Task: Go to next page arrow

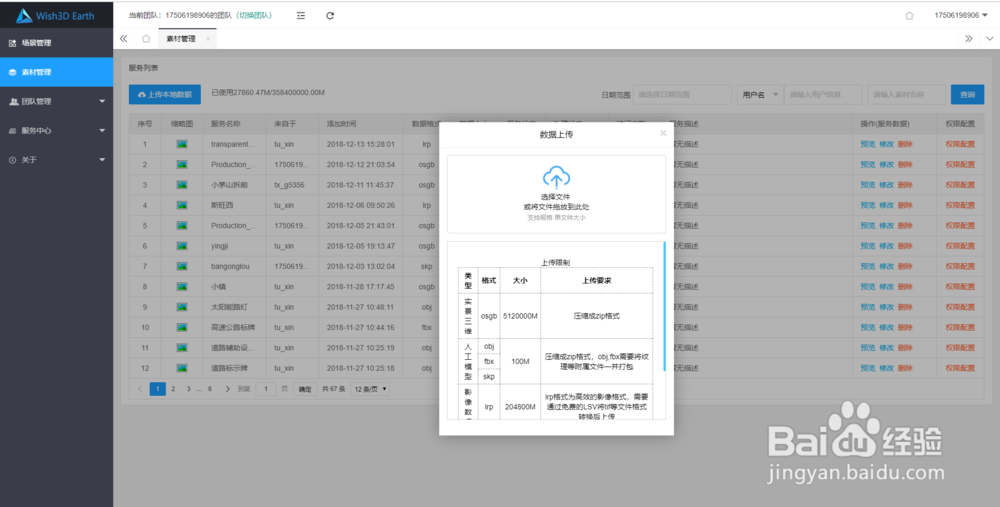Action: tap(228, 389)
